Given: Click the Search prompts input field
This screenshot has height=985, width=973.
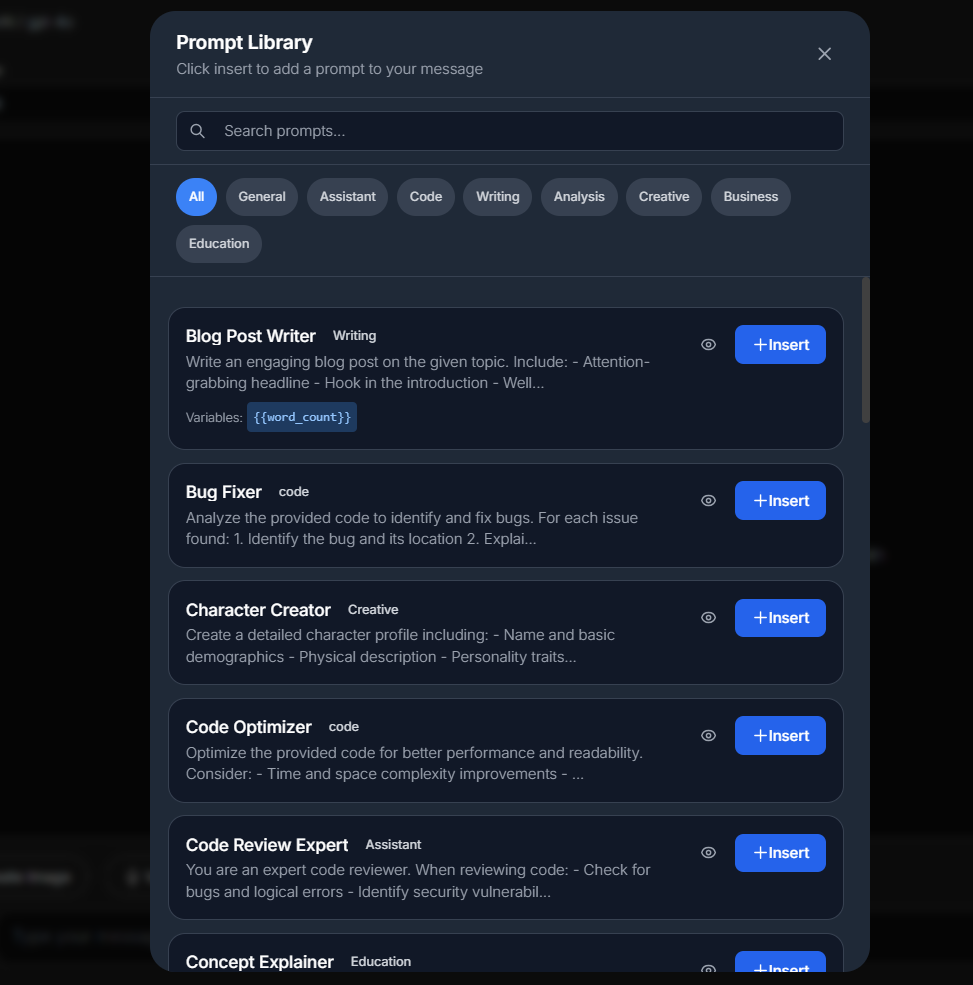Looking at the screenshot, I should [509, 130].
